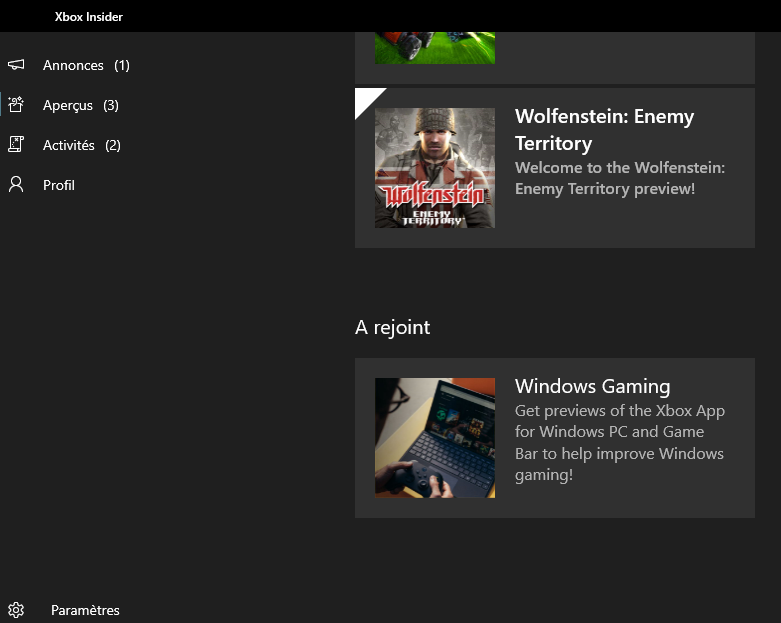Select the Aperçus (3) menu item
The width and height of the screenshot is (781, 623).
pyautogui.click(x=81, y=105)
